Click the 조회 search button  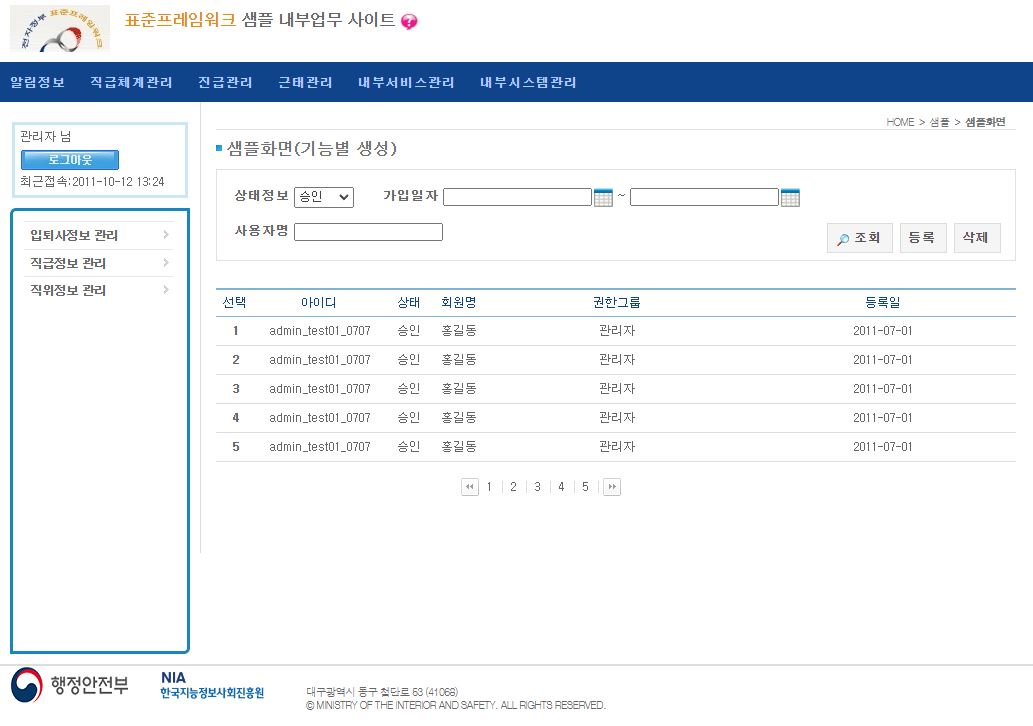859,238
